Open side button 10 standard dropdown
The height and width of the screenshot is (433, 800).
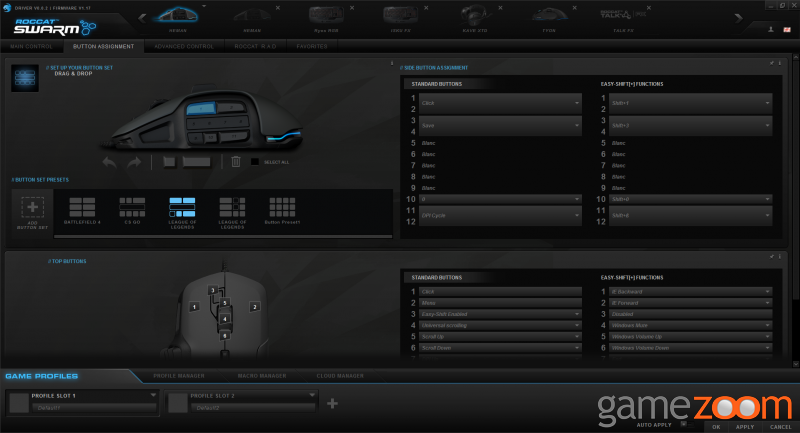pyautogui.click(x=500, y=199)
